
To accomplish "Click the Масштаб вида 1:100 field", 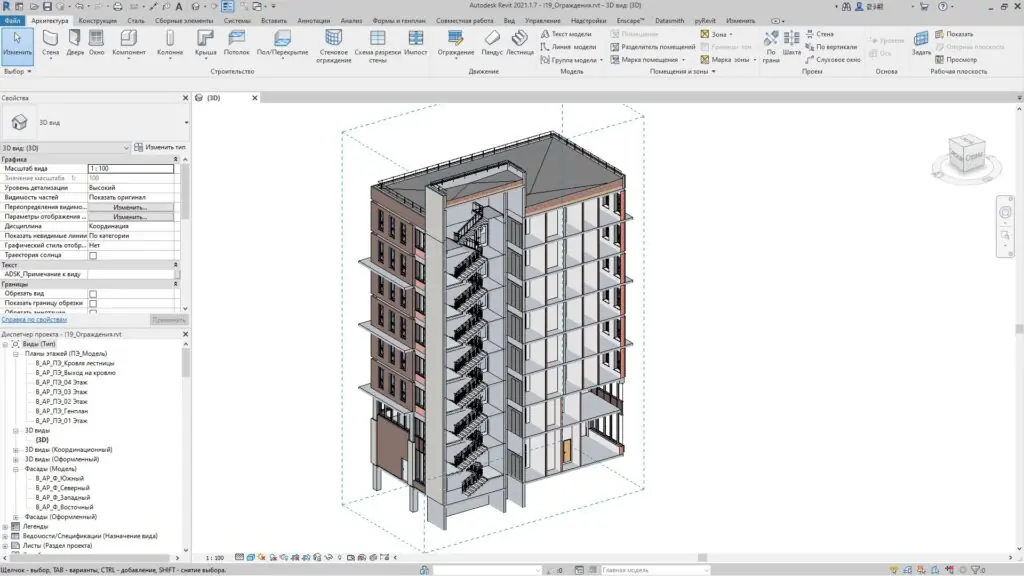I will pos(130,168).
